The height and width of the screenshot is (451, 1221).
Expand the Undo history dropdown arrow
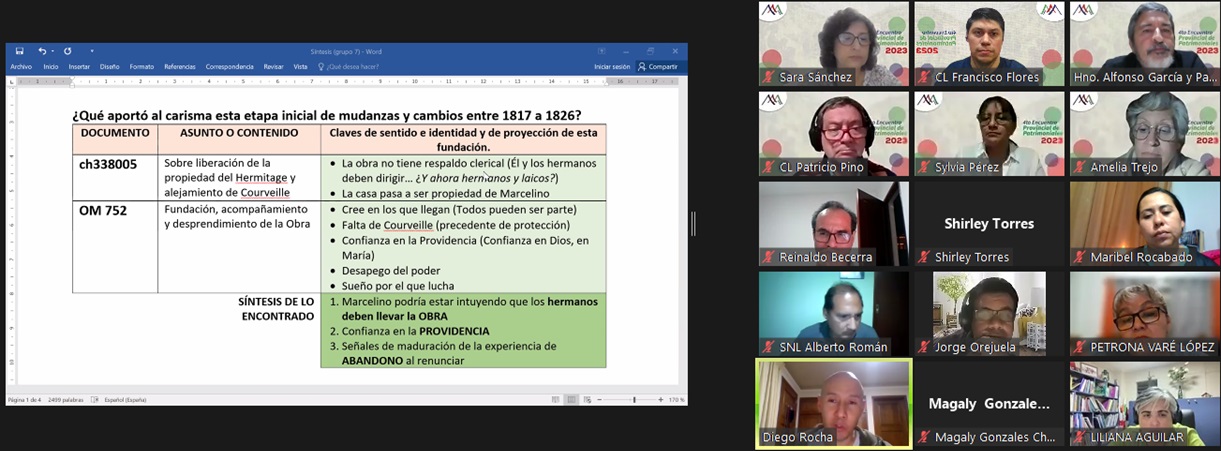click(52, 51)
